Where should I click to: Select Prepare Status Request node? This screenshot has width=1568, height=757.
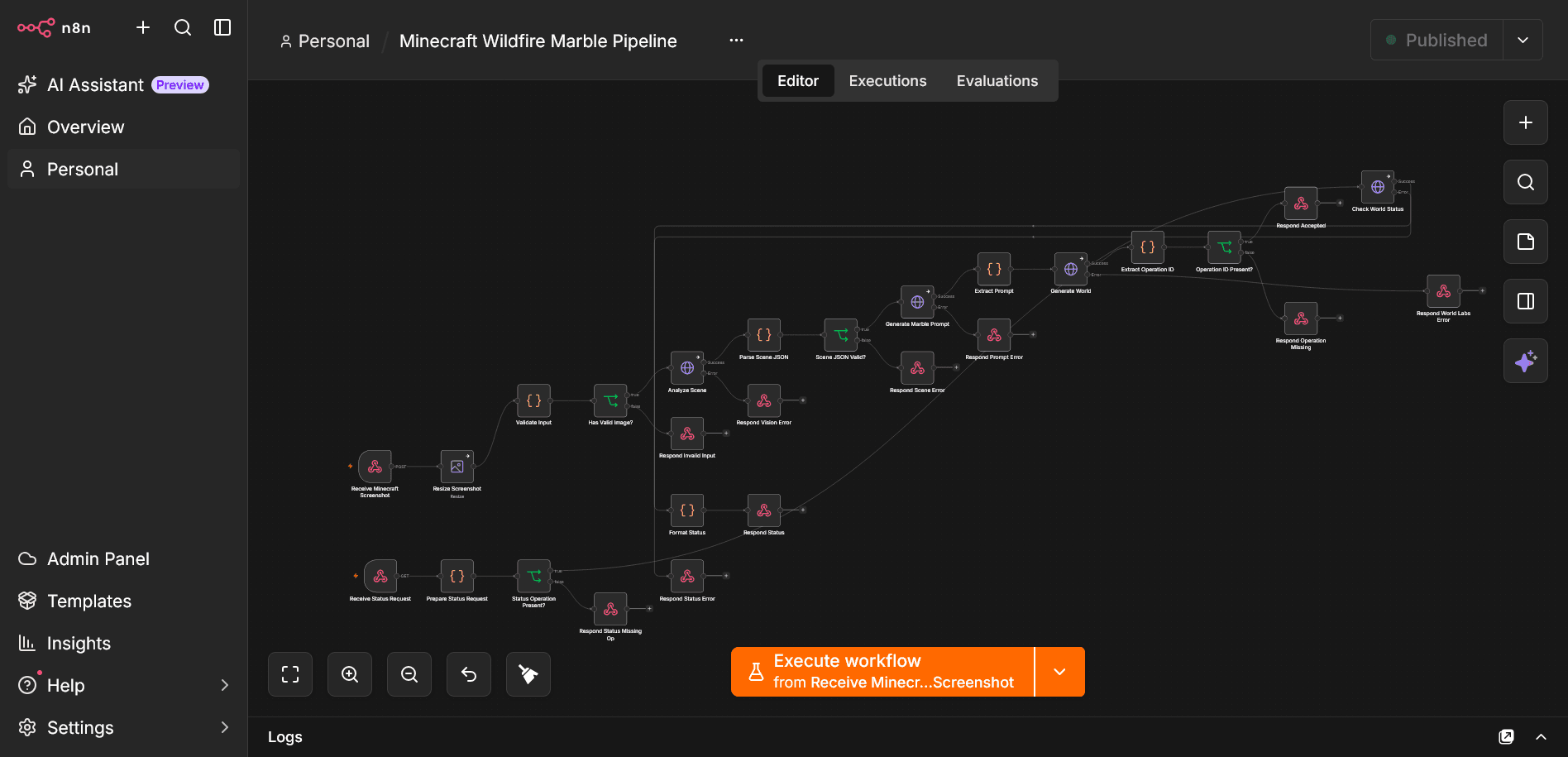tap(457, 577)
